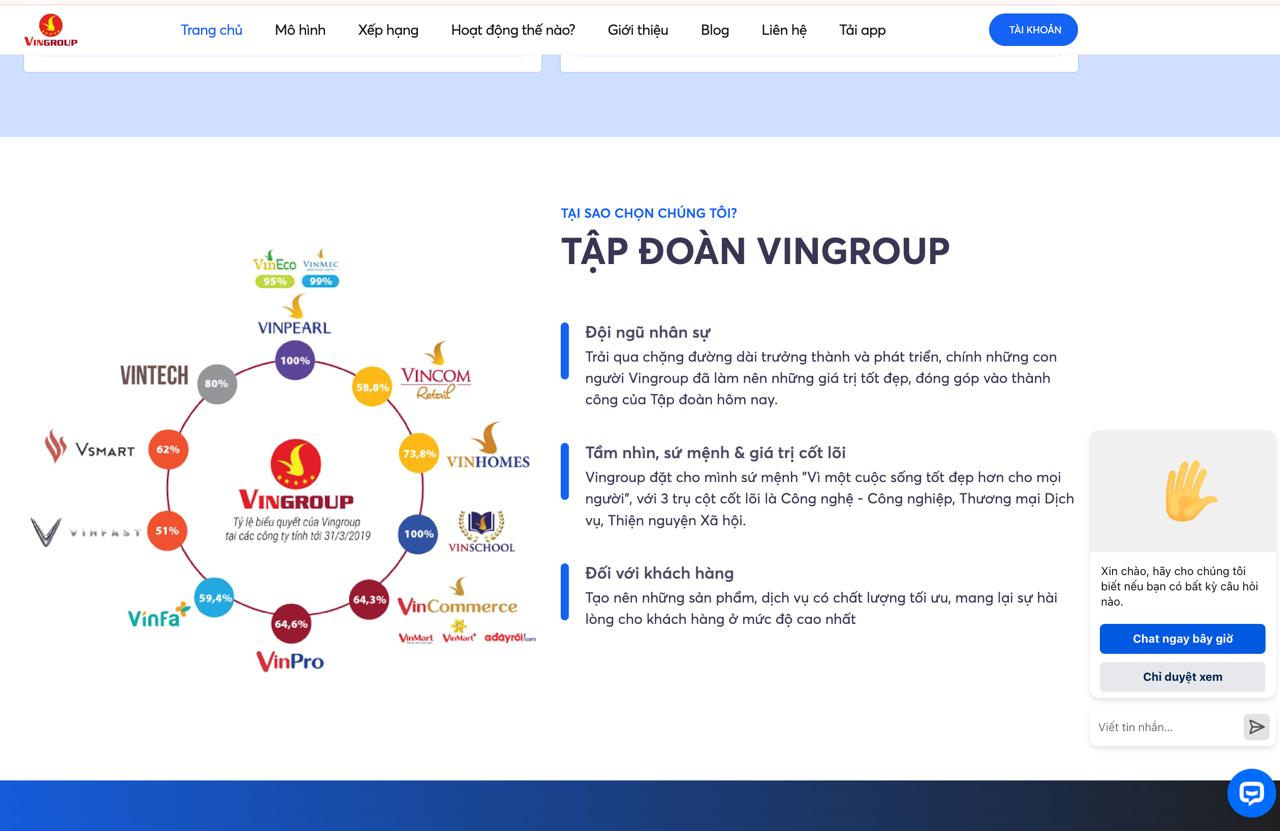Viewport: 1280px width, 831px height.
Task: Choose the Chỉ duyệt xem button
Action: [1182, 677]
